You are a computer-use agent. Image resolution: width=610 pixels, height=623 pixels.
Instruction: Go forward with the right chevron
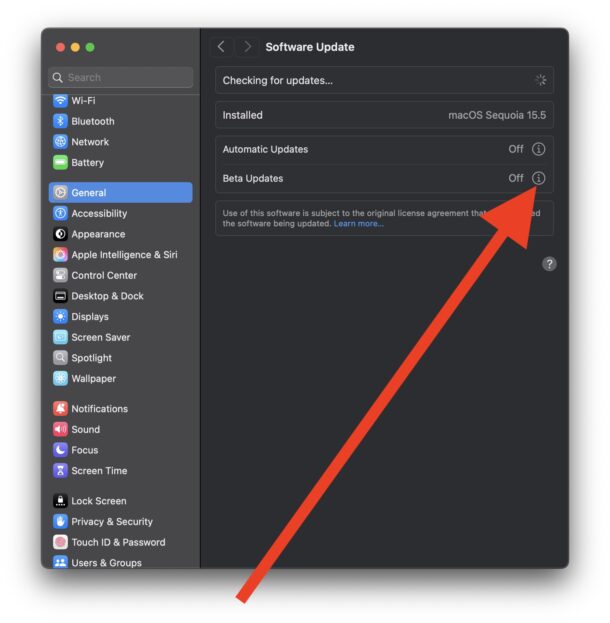tap(247, 47)
